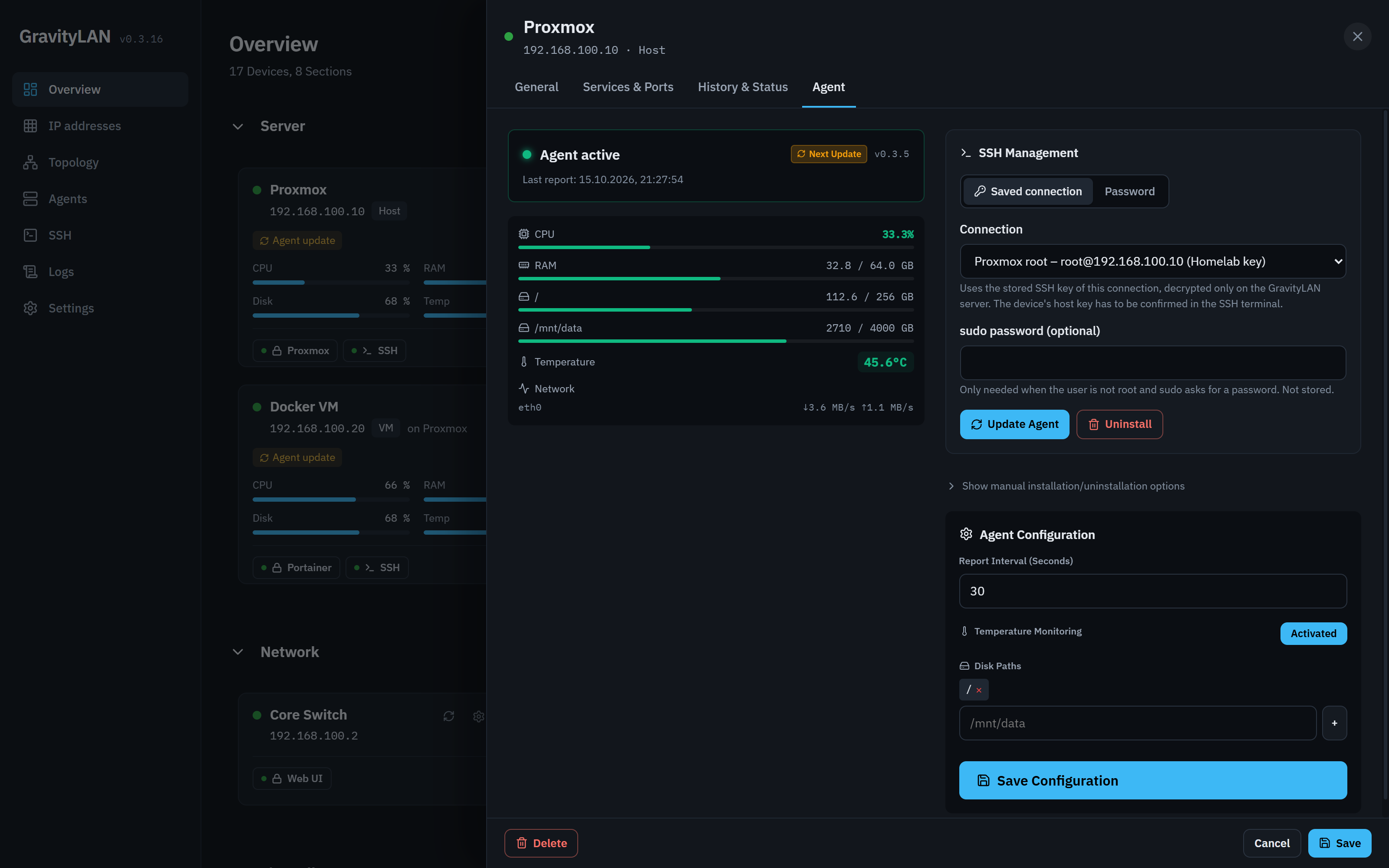Toggle Temperature Monitoring Activated switch

pos(1313,634)
